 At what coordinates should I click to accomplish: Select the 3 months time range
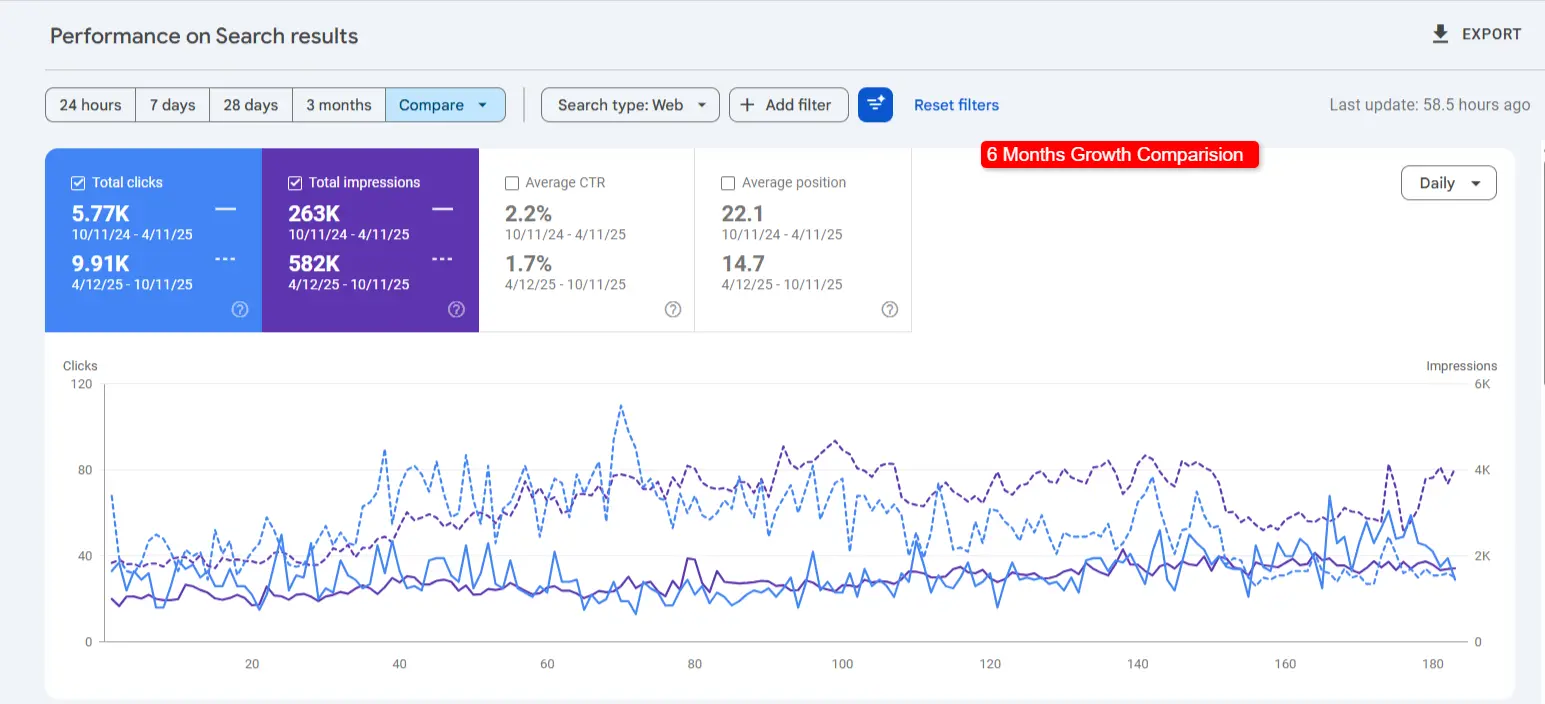(x=338, y=104)
